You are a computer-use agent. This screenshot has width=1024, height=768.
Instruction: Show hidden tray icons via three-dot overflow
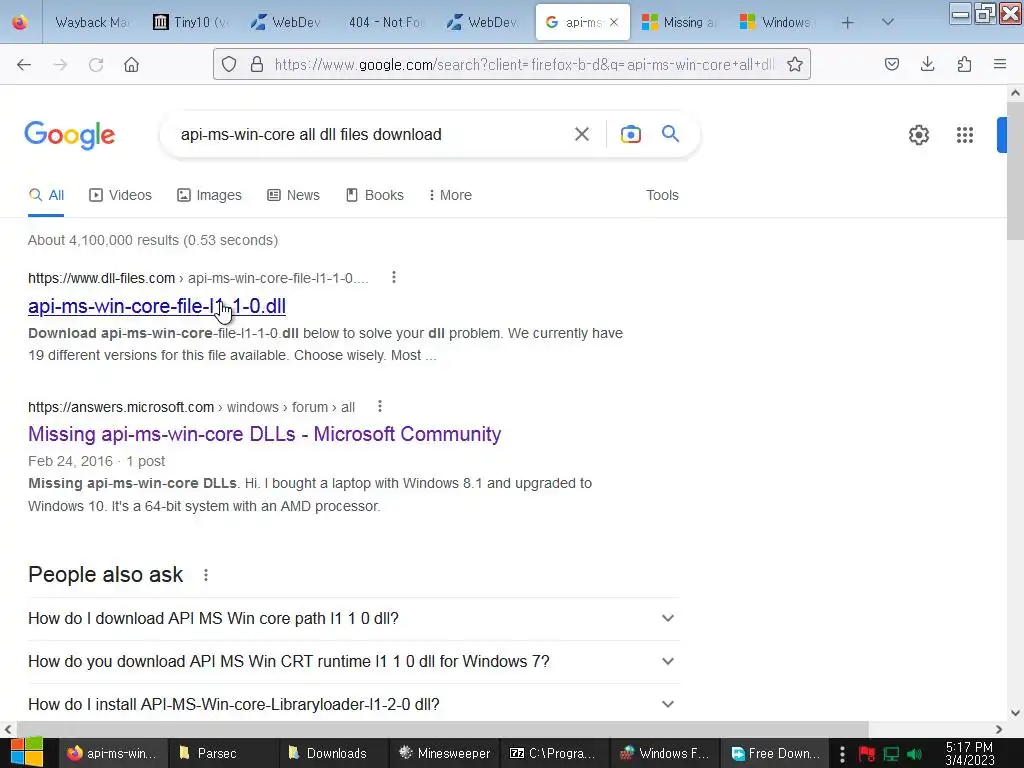(x=842, y=753)
